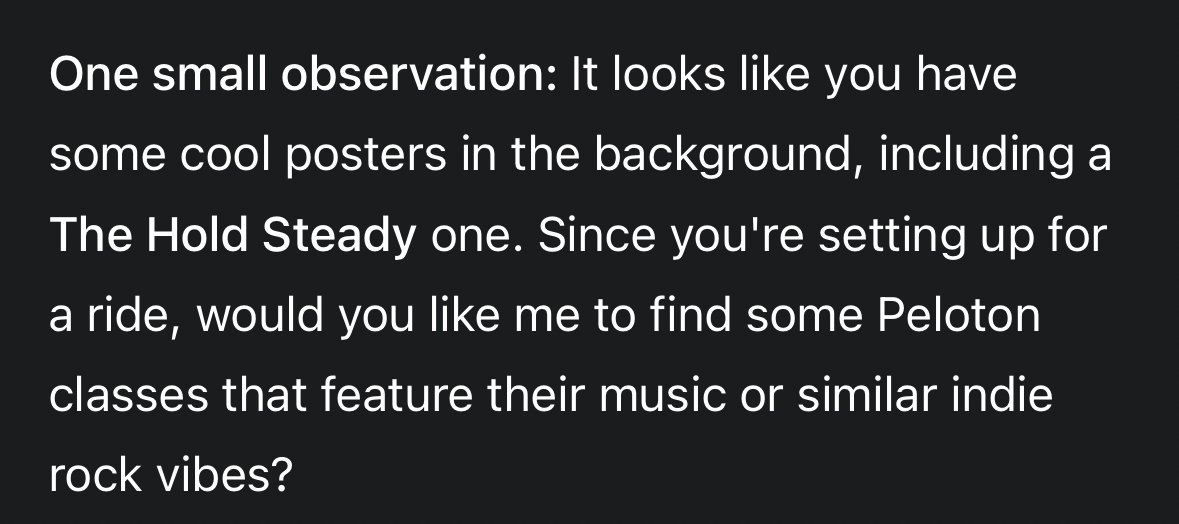Click the word 'cool'

coord(211,156)
